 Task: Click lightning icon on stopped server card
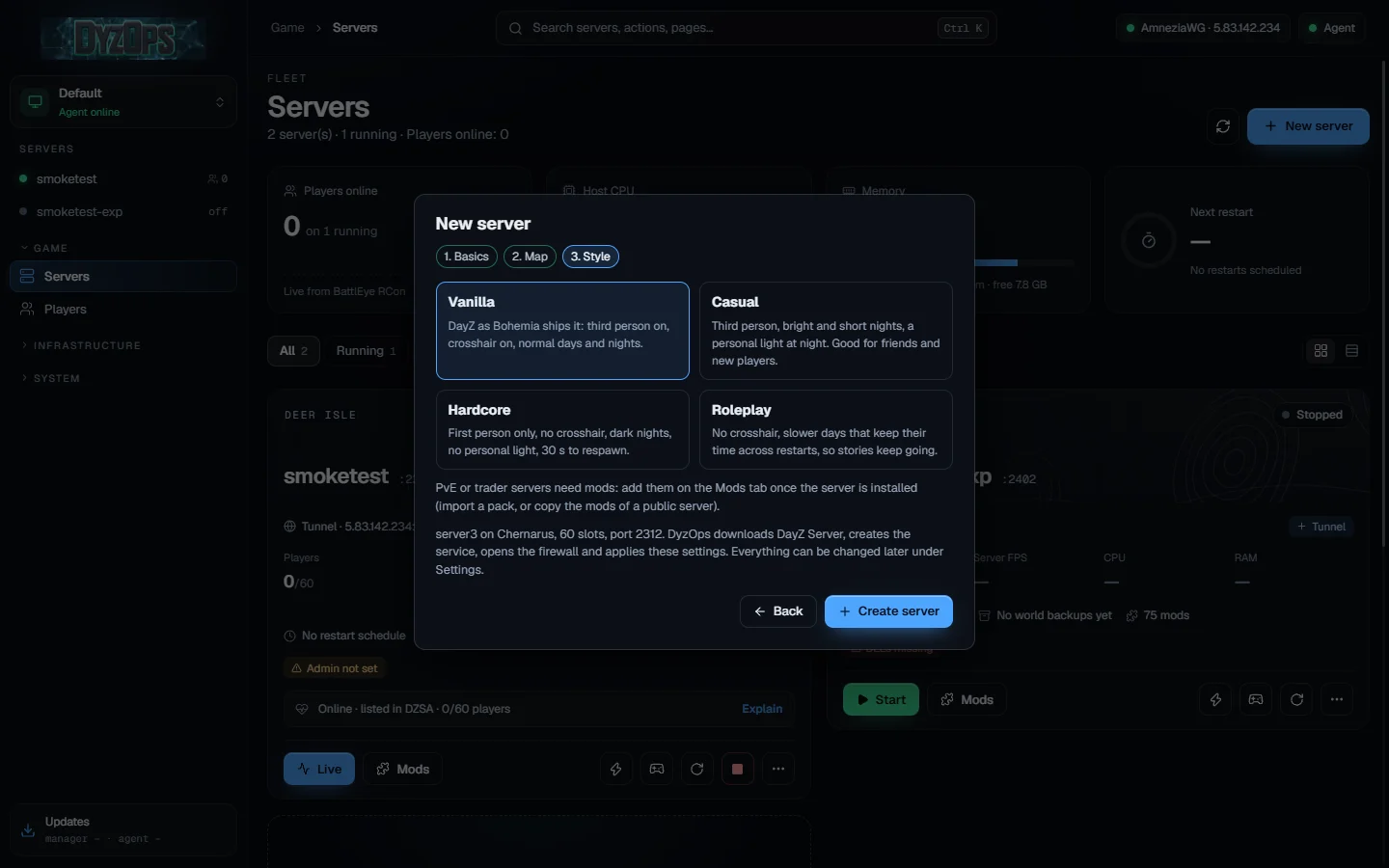click(x=1215, y=699)
